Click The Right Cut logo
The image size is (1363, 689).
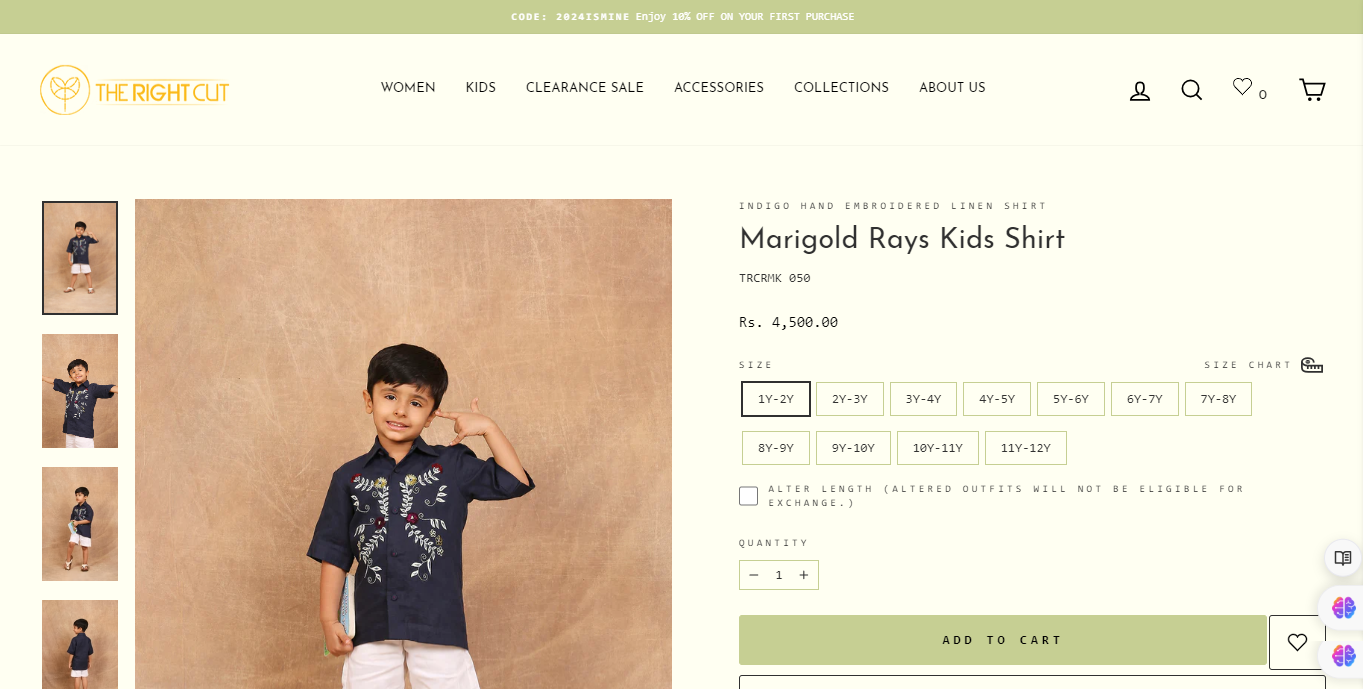point(135,90)
